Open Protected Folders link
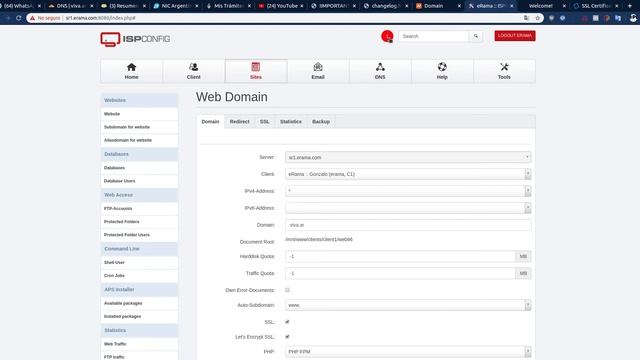 tap(139, 222)
